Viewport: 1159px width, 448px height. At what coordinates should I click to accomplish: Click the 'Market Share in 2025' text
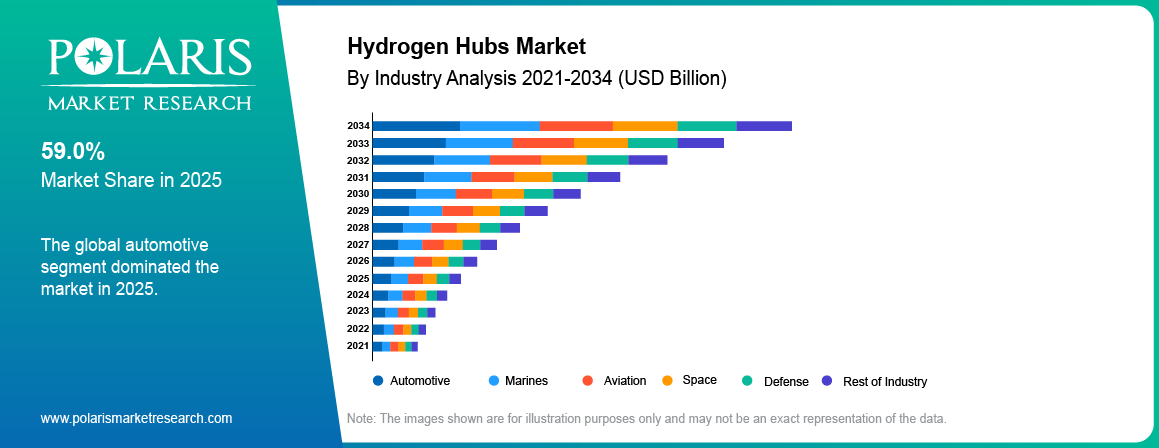[x=132, y=180]
